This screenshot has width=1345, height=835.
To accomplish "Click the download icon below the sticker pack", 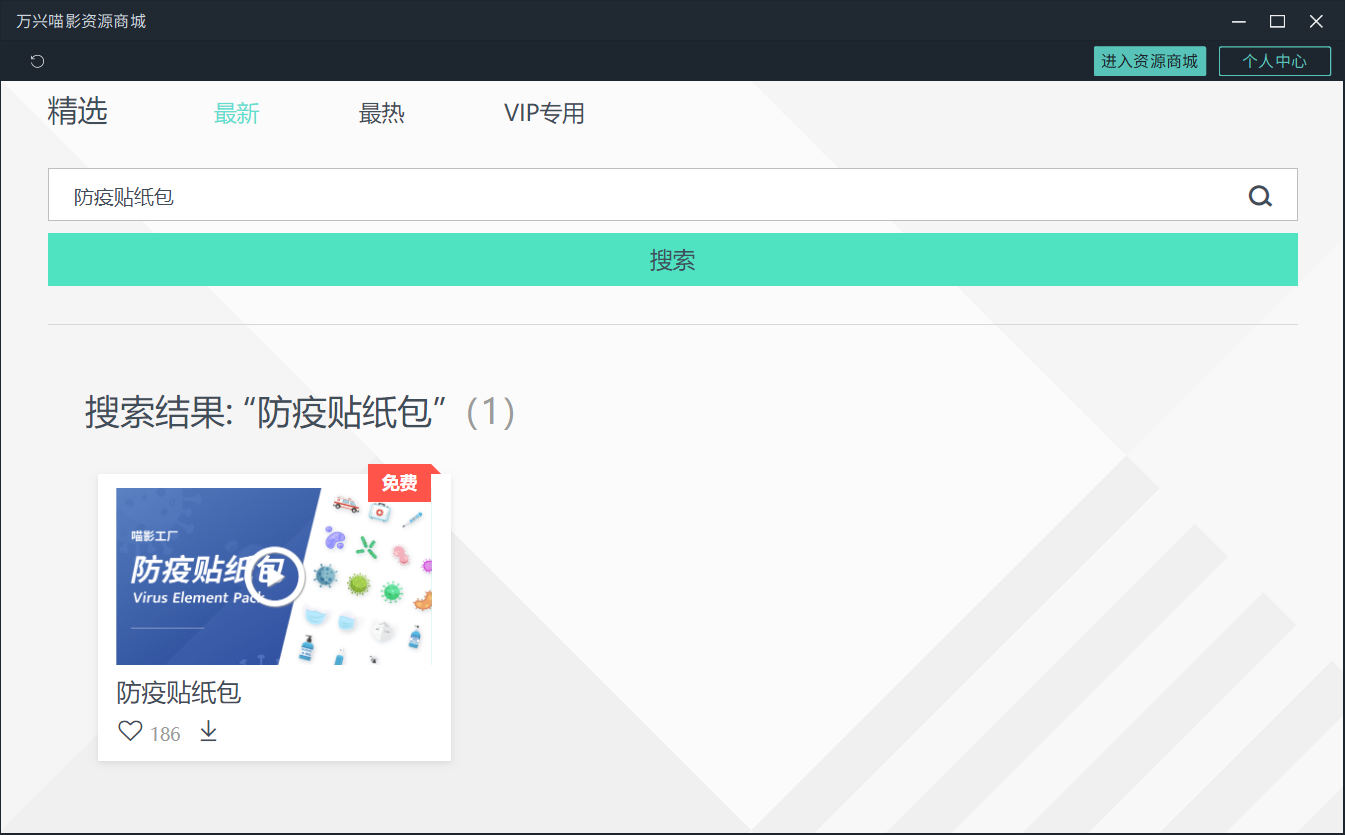I will point(208,731).
